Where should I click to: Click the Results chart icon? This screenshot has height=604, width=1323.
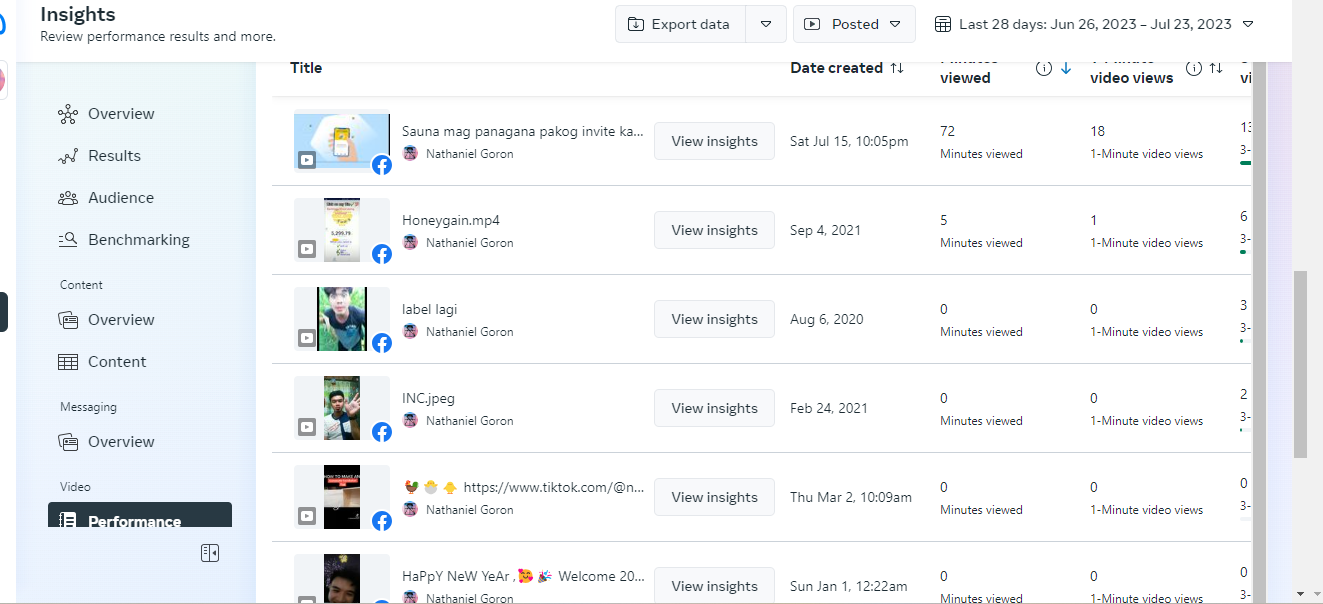point(68,156)
